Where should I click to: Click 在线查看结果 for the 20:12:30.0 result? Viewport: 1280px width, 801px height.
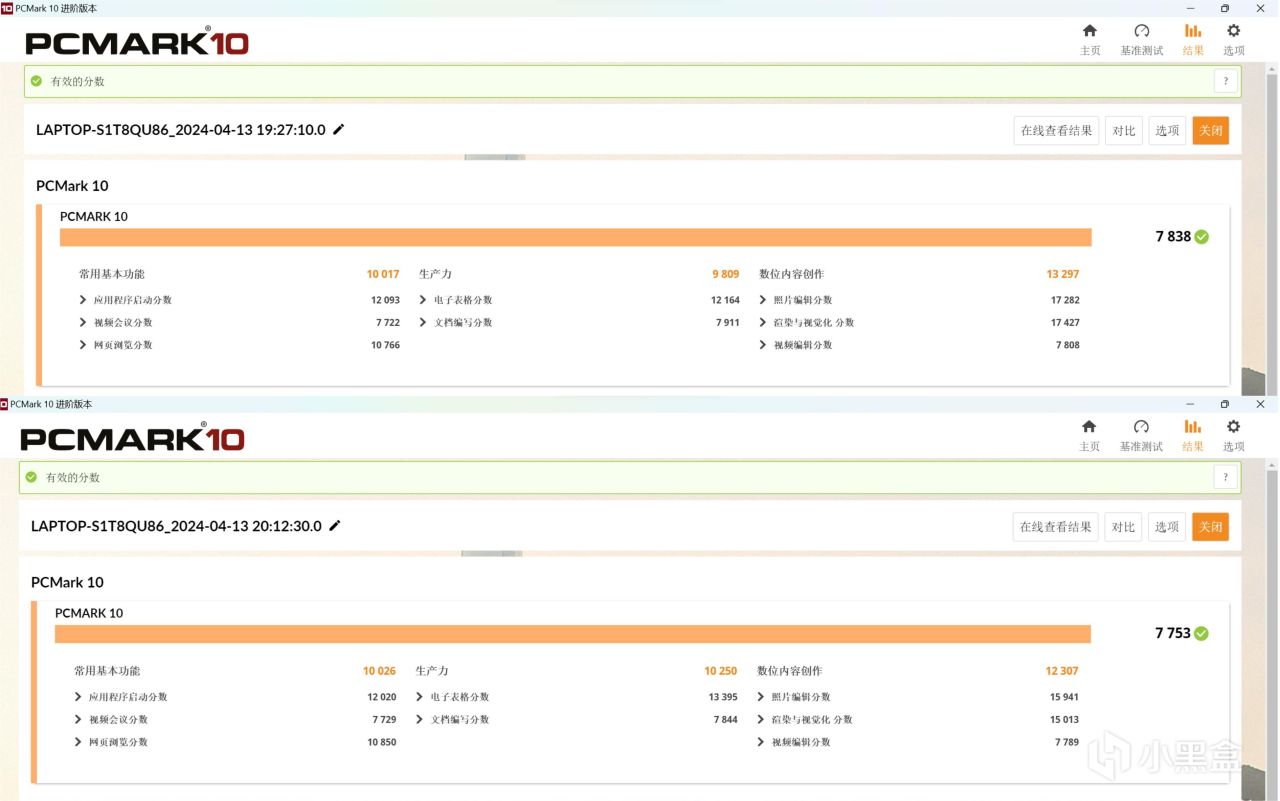[1056, 527]
